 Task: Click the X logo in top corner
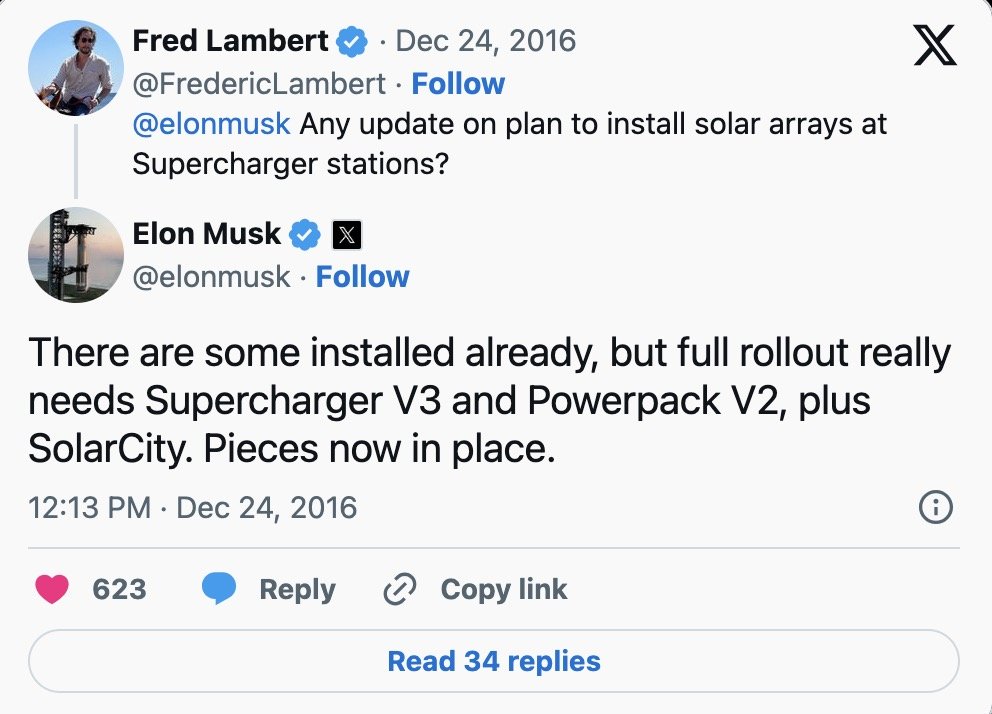[935, 45]
